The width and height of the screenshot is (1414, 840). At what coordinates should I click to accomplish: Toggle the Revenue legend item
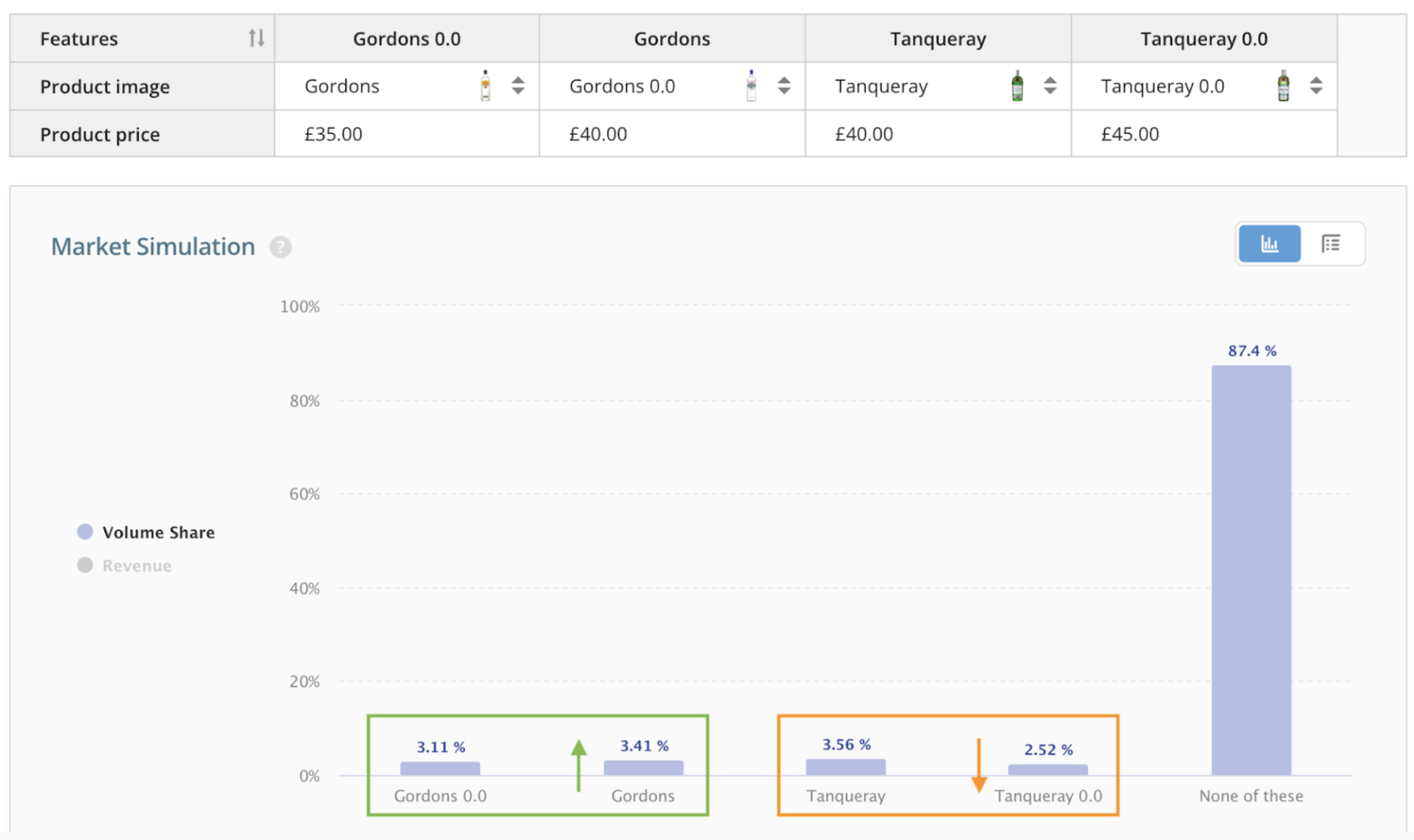click(x=125, y=565)
